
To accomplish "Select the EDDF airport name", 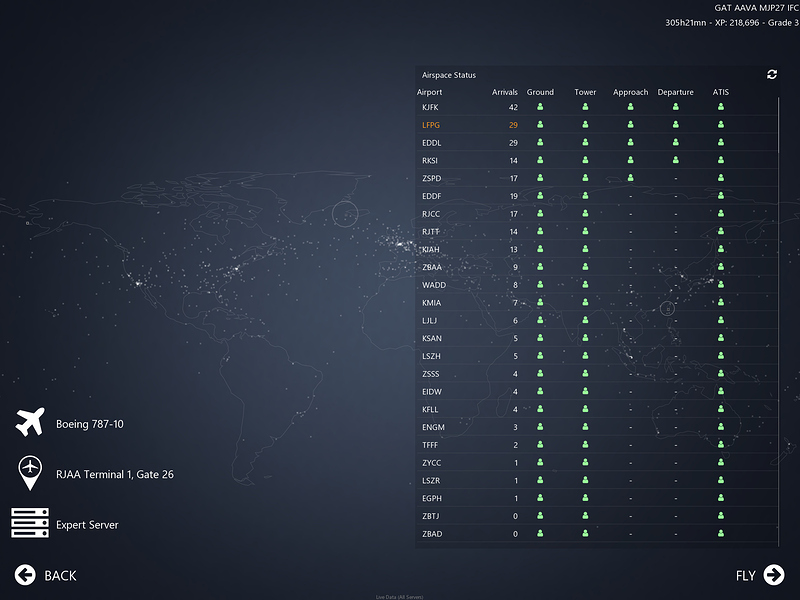I will click(432, 196).
